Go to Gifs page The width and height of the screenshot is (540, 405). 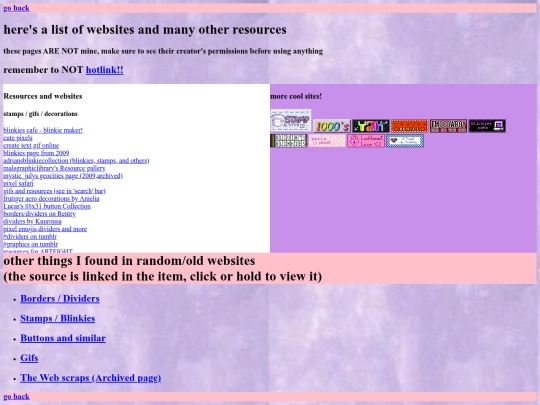pyautogui.click(x=29, y=358)
